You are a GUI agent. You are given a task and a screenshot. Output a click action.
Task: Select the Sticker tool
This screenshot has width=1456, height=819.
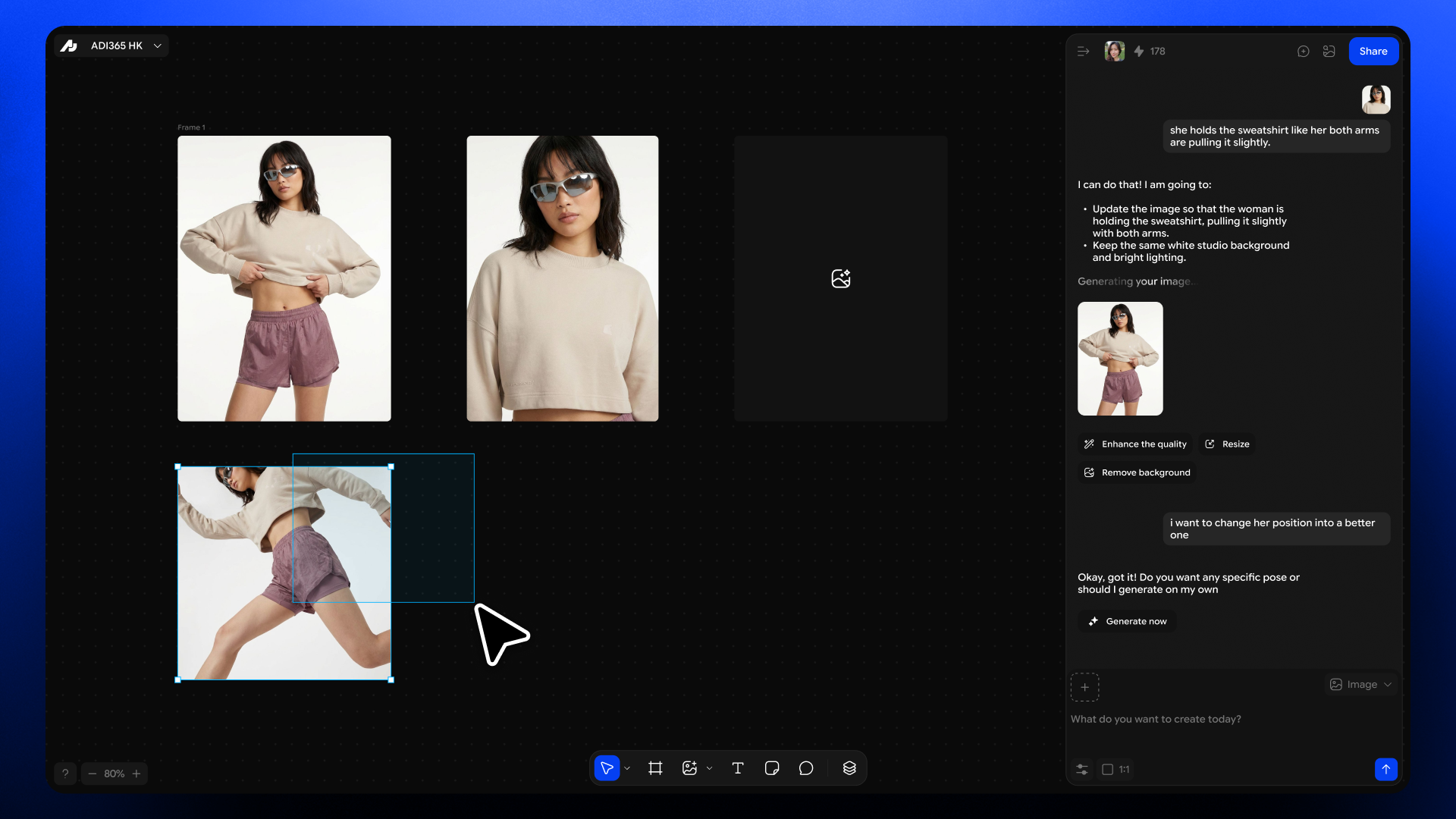771,767
